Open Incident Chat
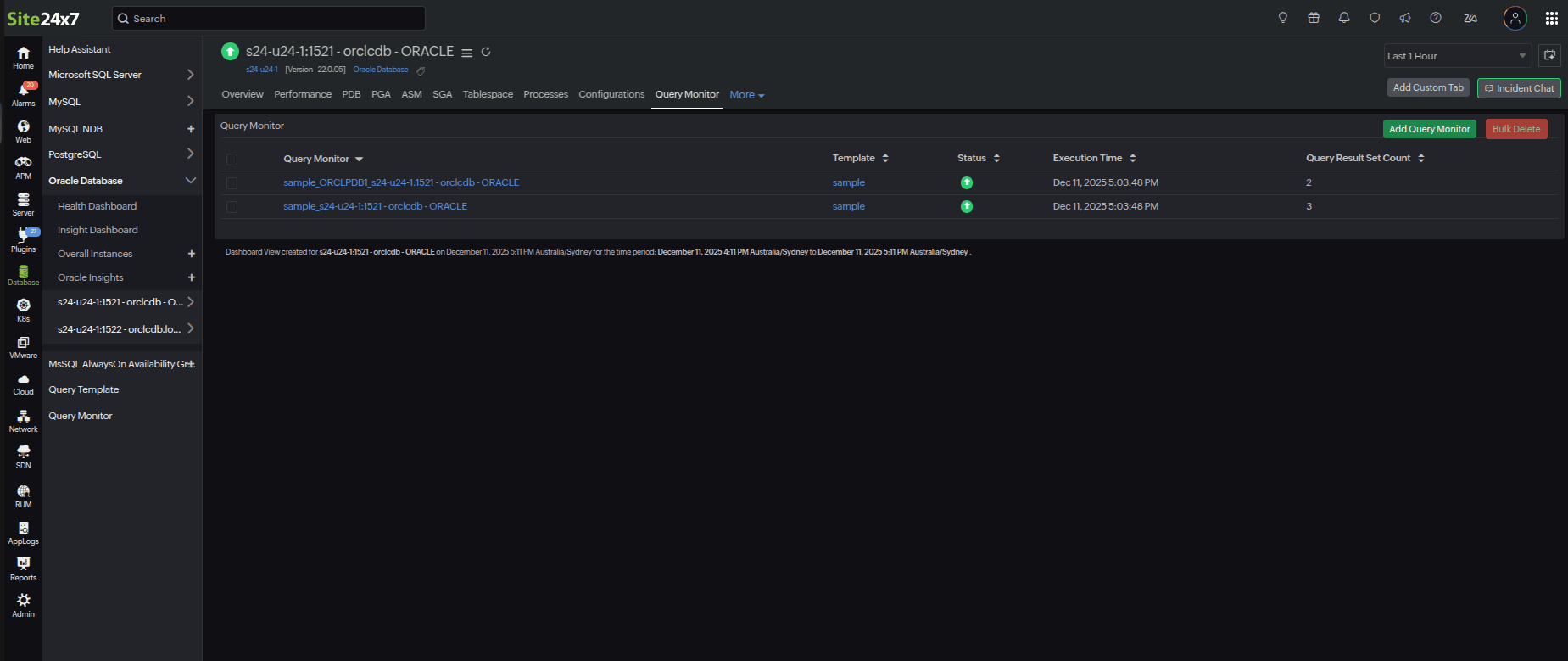Image resolution: width=1568 pixels, height=661 pixels. (1519, 88)
